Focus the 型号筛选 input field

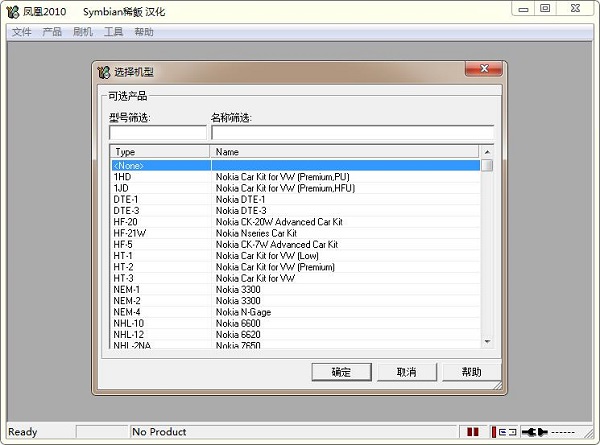coord(158,133)
